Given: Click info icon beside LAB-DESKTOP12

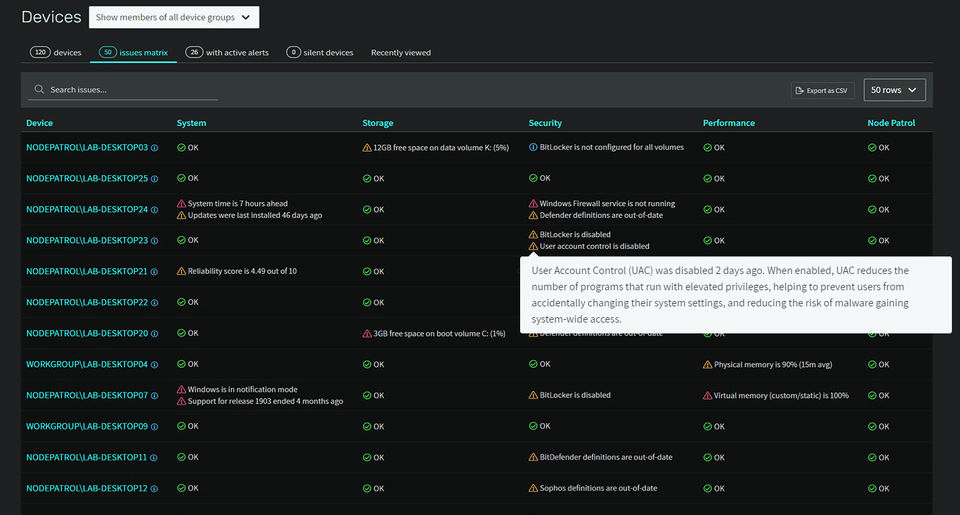Looking at the screenshot, I should [x=154, y=489].
